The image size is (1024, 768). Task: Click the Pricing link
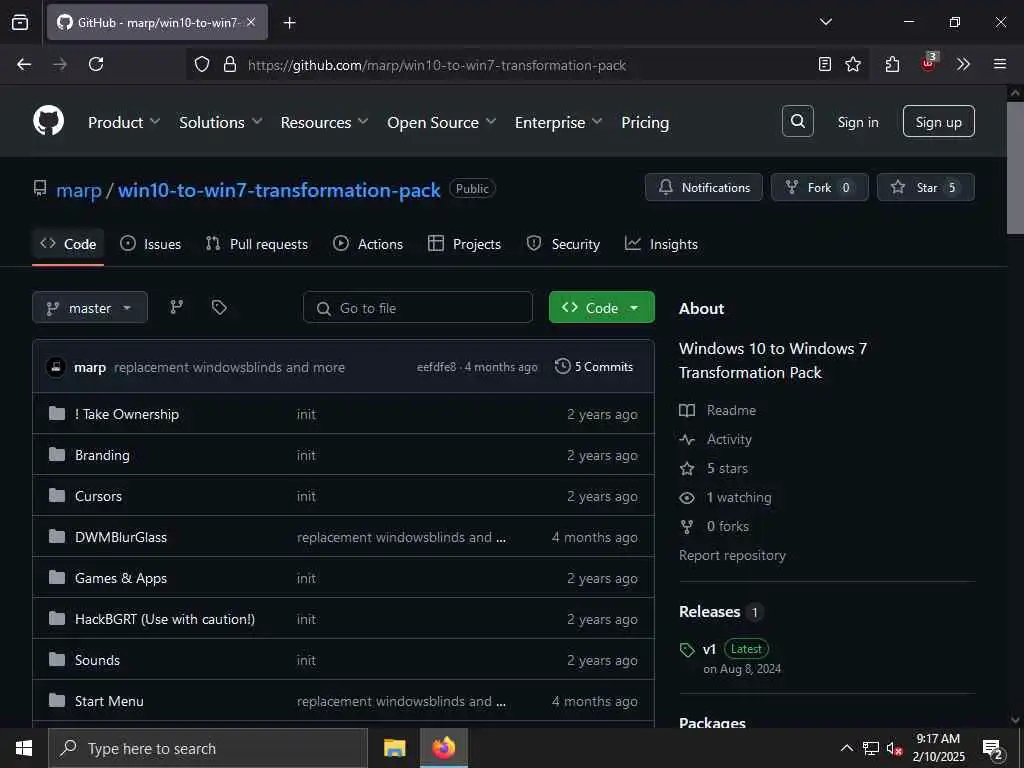point(645,122)
